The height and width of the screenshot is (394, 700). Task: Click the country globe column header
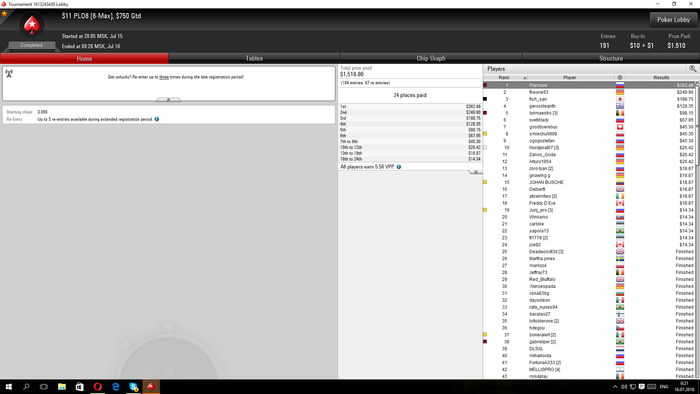pos(620,78)
